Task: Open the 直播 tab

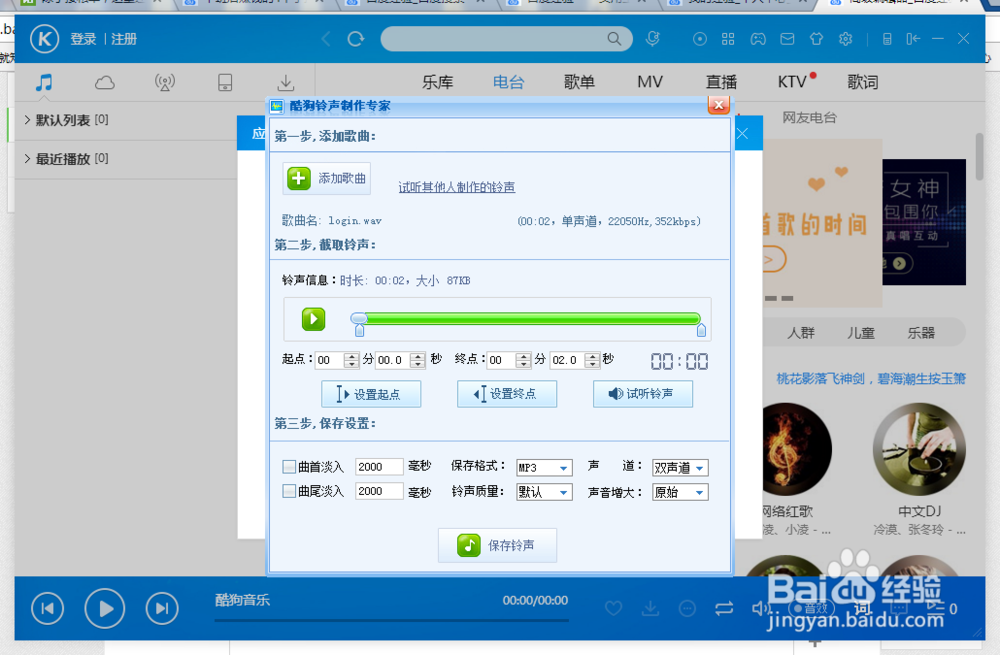Action: 721,82
